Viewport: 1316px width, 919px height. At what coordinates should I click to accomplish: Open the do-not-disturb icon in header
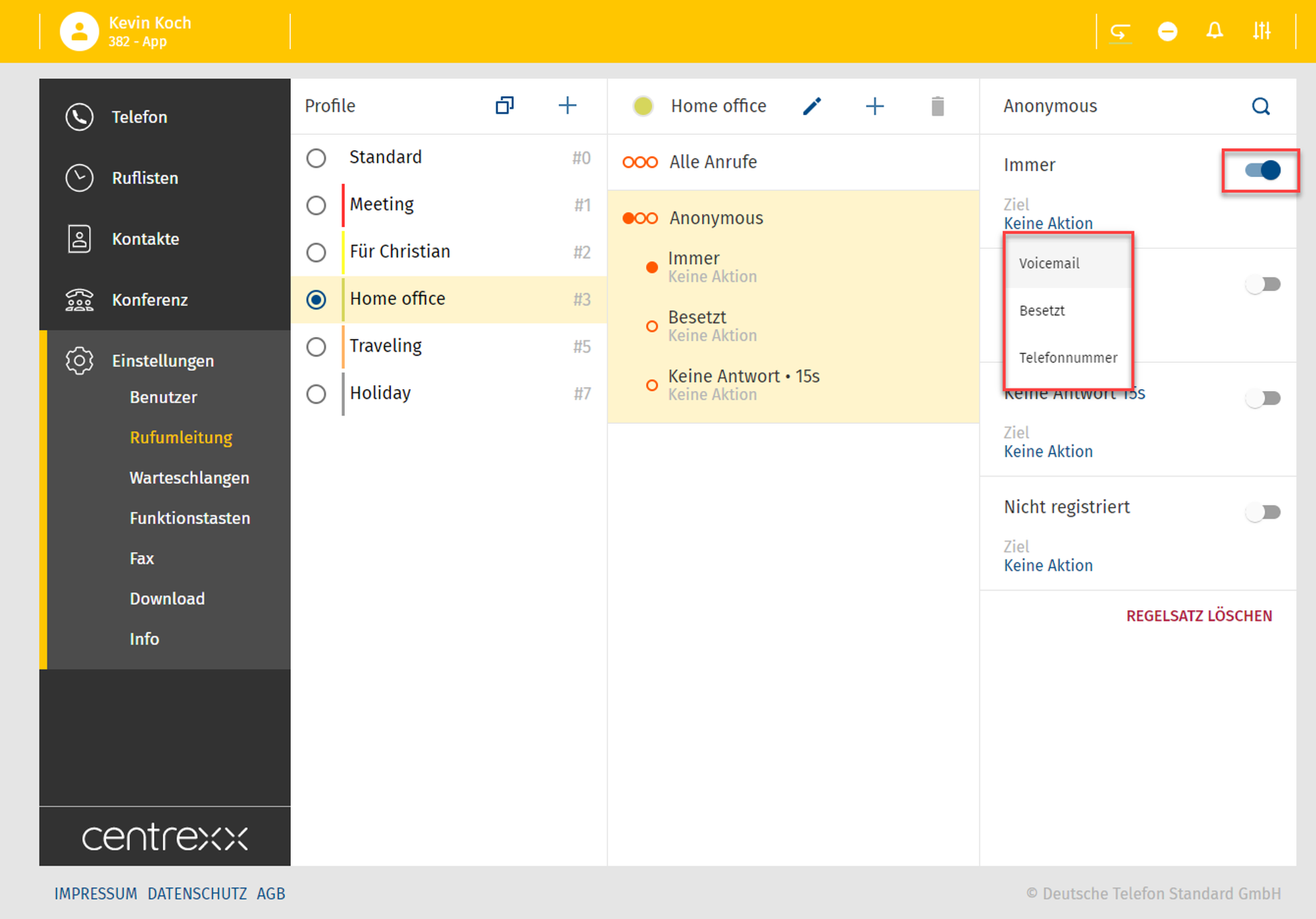[1167, 31]
